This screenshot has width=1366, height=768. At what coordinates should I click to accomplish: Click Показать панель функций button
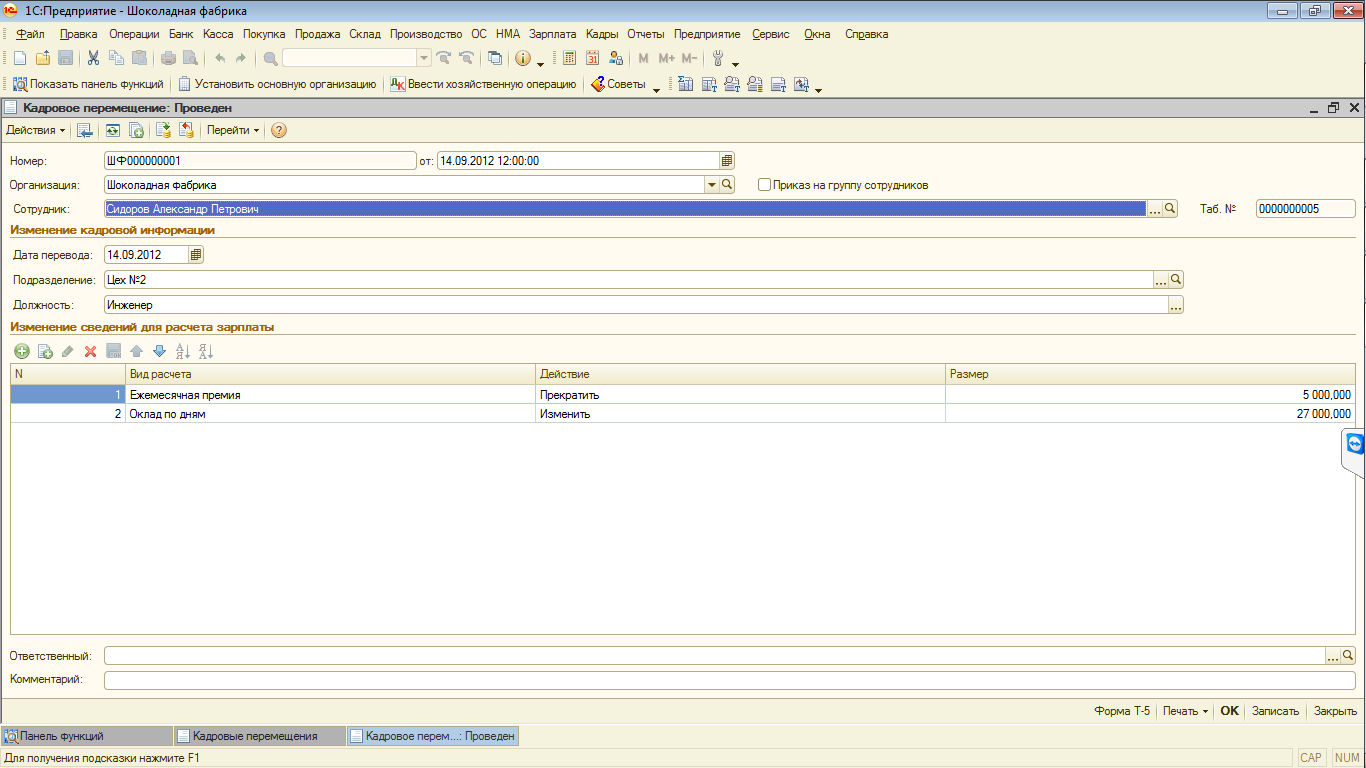(x=88, y=84)
